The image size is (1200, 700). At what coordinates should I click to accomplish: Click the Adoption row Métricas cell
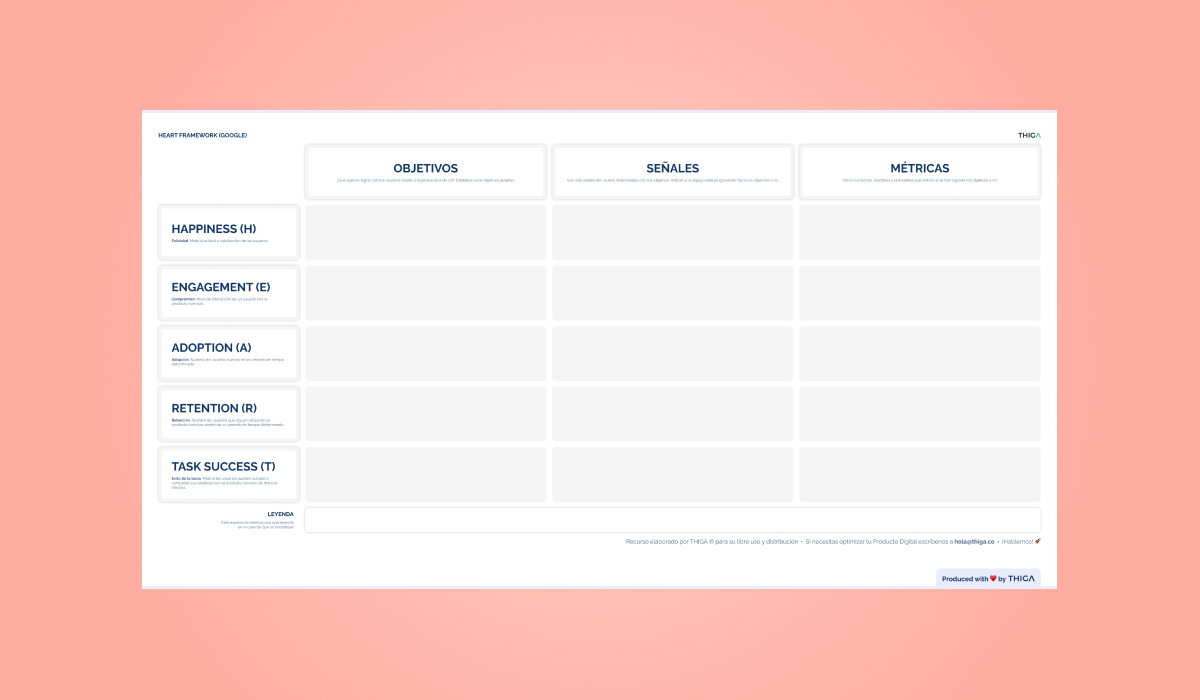click(920, 354)
